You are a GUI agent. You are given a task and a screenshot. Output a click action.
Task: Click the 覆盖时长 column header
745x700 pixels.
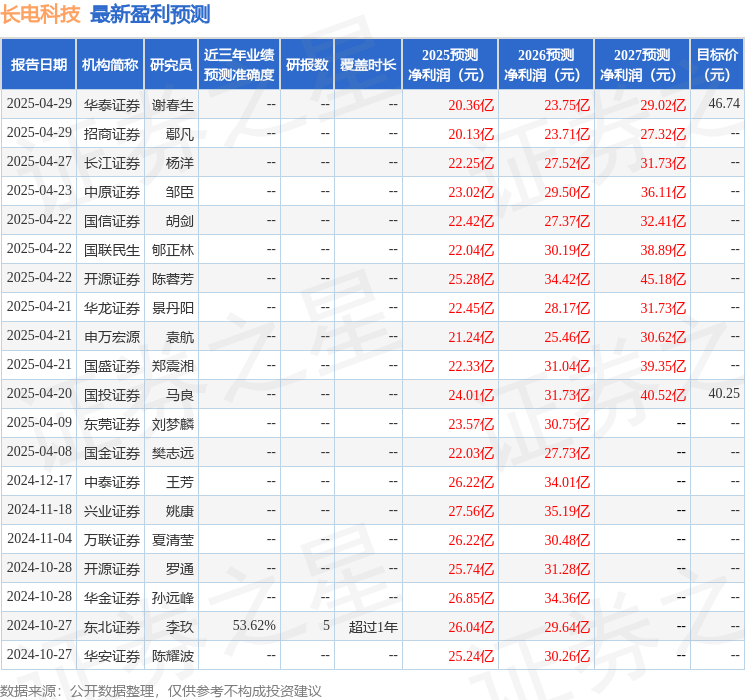pyautogui.click(x=368, y=64)
